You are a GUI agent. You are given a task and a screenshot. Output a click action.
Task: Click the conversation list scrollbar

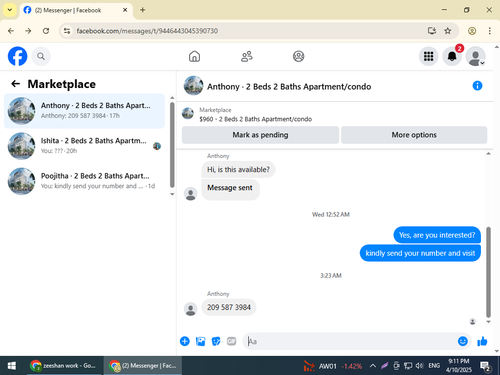tap(172, 145)
